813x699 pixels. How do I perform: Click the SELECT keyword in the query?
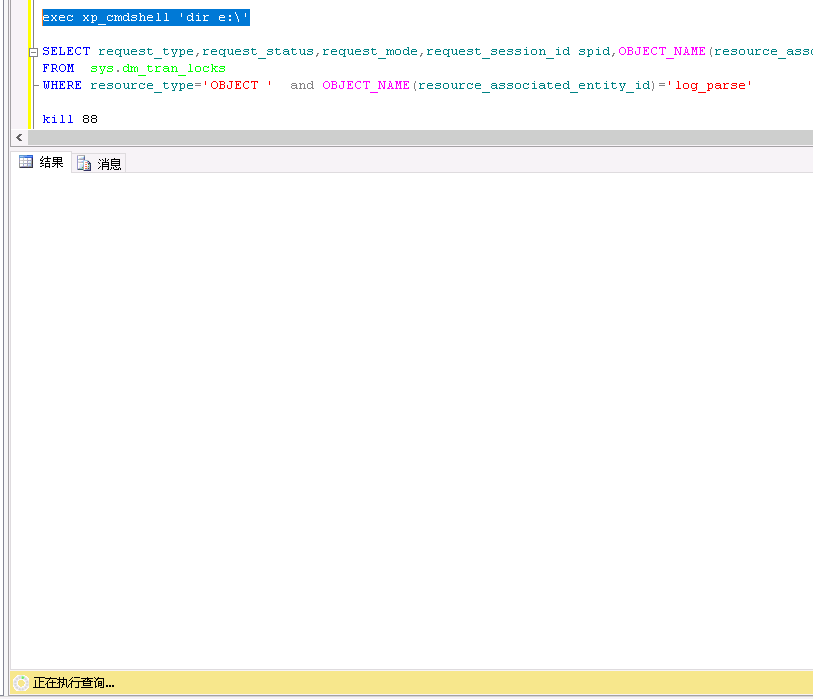tap(66, 52)
